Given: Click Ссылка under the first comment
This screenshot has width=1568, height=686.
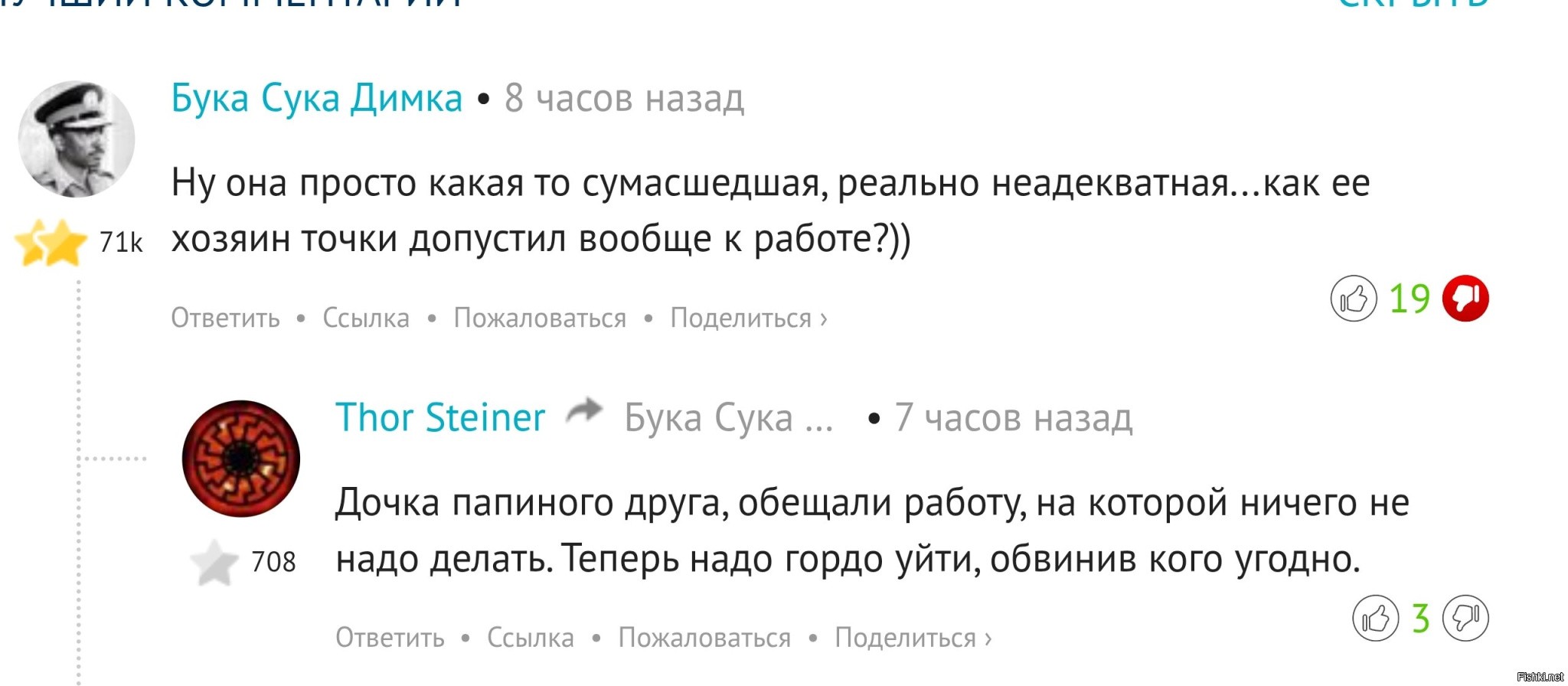Looking at the screenshot, I should [x=366, y=318].
